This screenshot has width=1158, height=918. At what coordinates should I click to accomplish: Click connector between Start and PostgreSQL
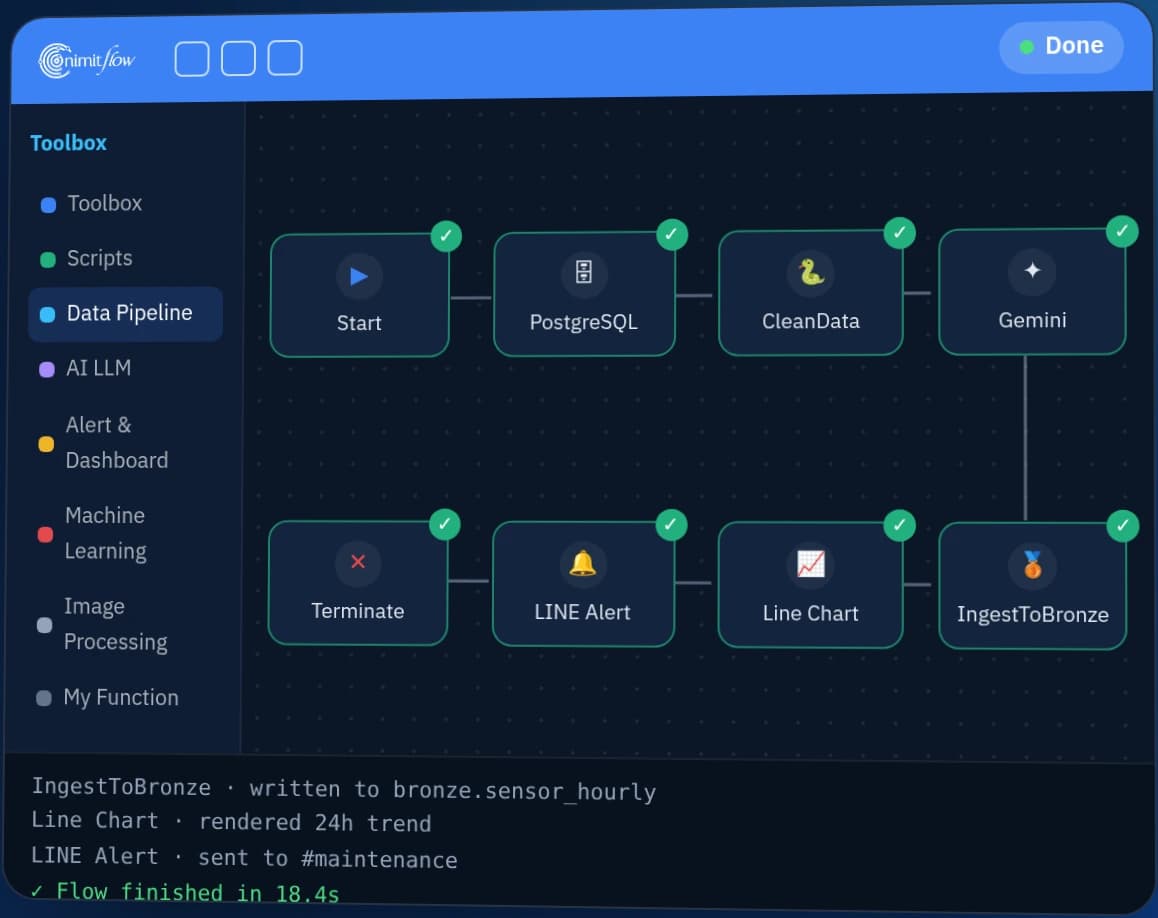click(471, 298)
